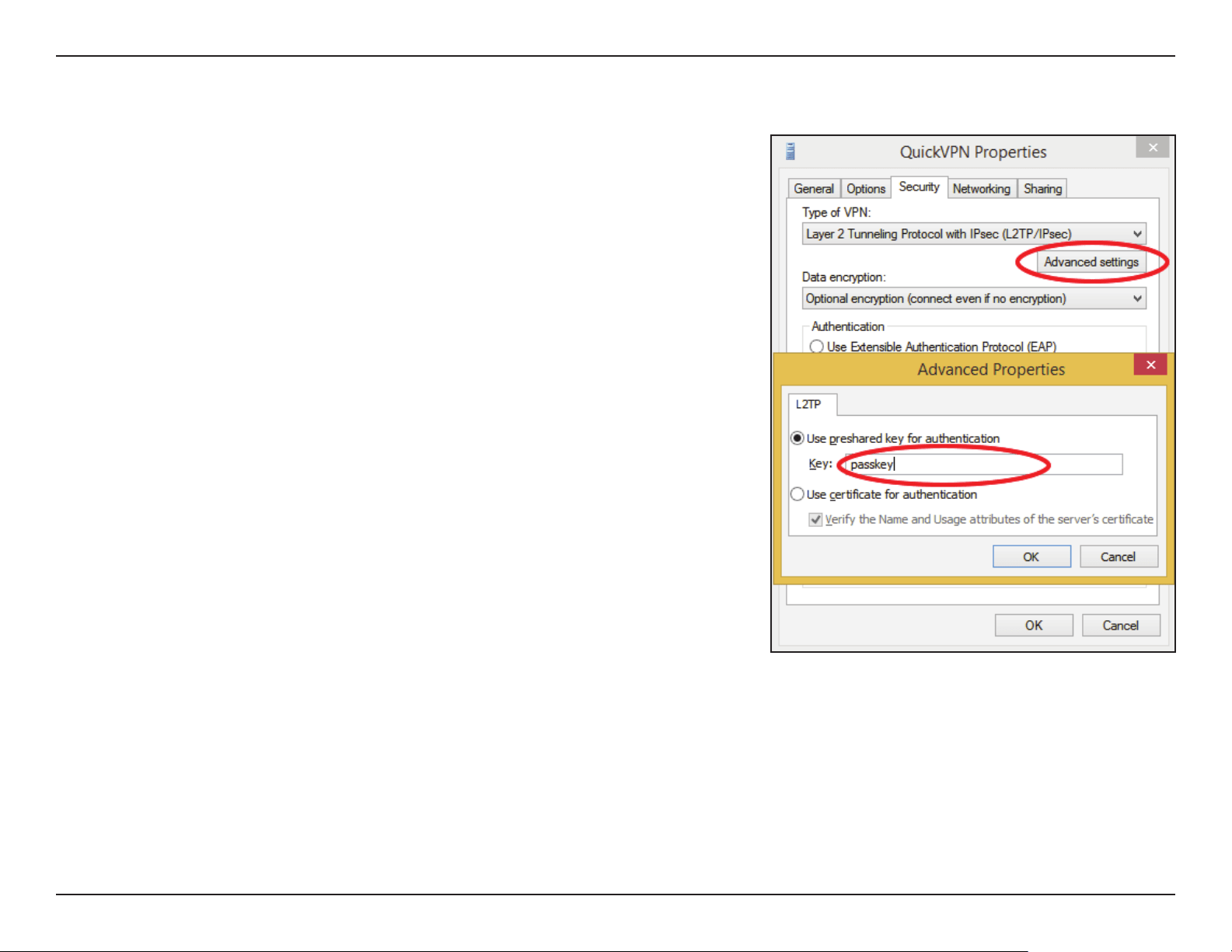Close the QuickVPN Properties window
Image resolution: width=1232 pixels, height=952 pixels.
pos(1153,147)
